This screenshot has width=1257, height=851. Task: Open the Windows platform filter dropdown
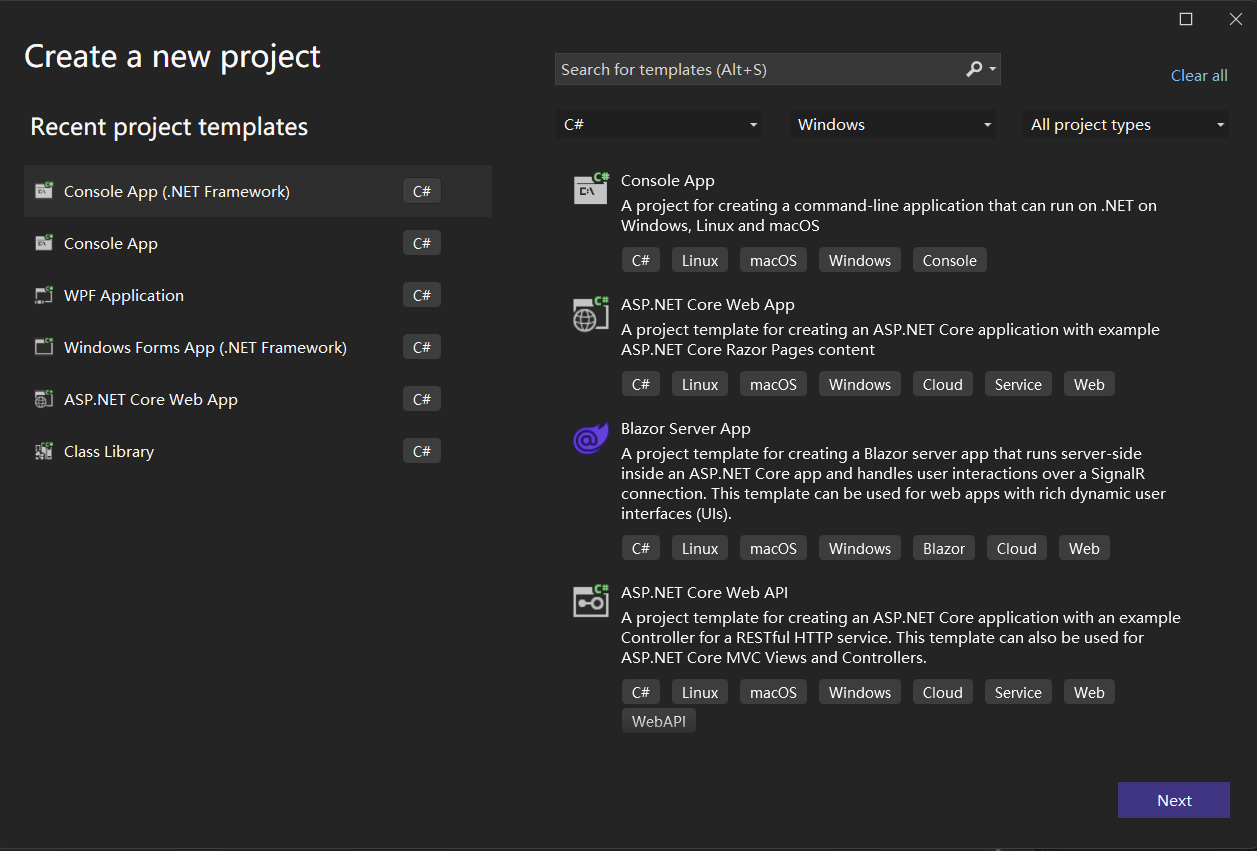coord(893,125)
